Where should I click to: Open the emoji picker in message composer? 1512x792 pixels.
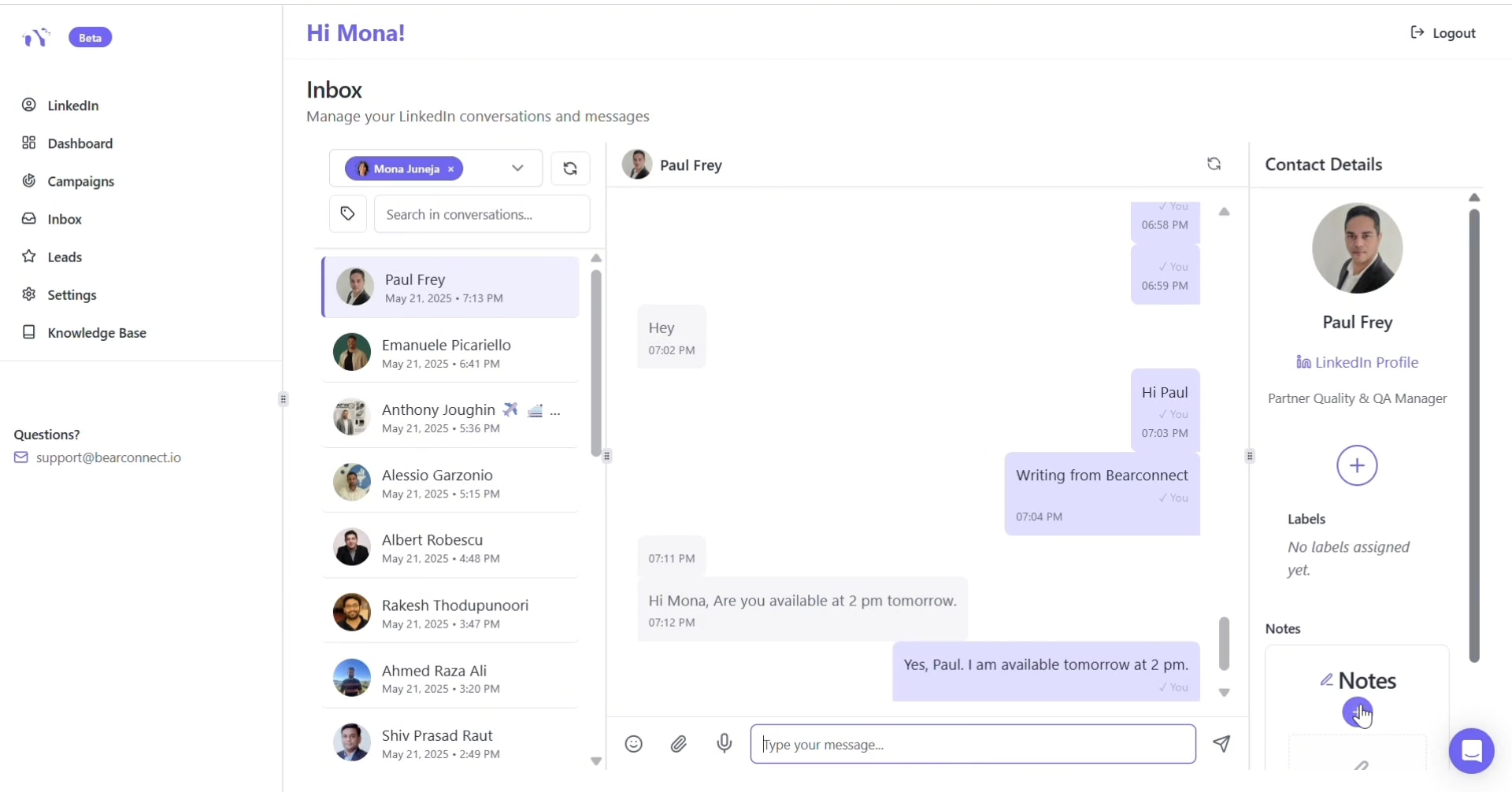[633, 744]
